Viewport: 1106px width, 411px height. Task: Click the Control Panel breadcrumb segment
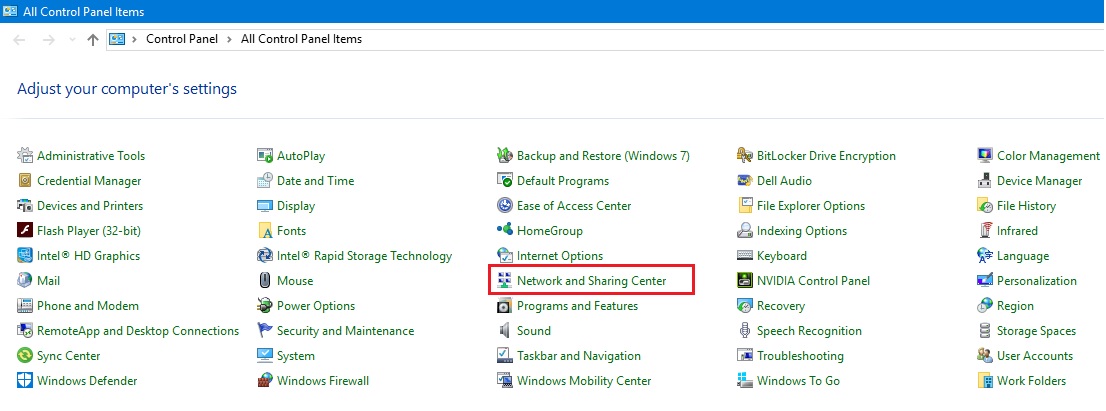pyautogui.click(x=183, y=39)
